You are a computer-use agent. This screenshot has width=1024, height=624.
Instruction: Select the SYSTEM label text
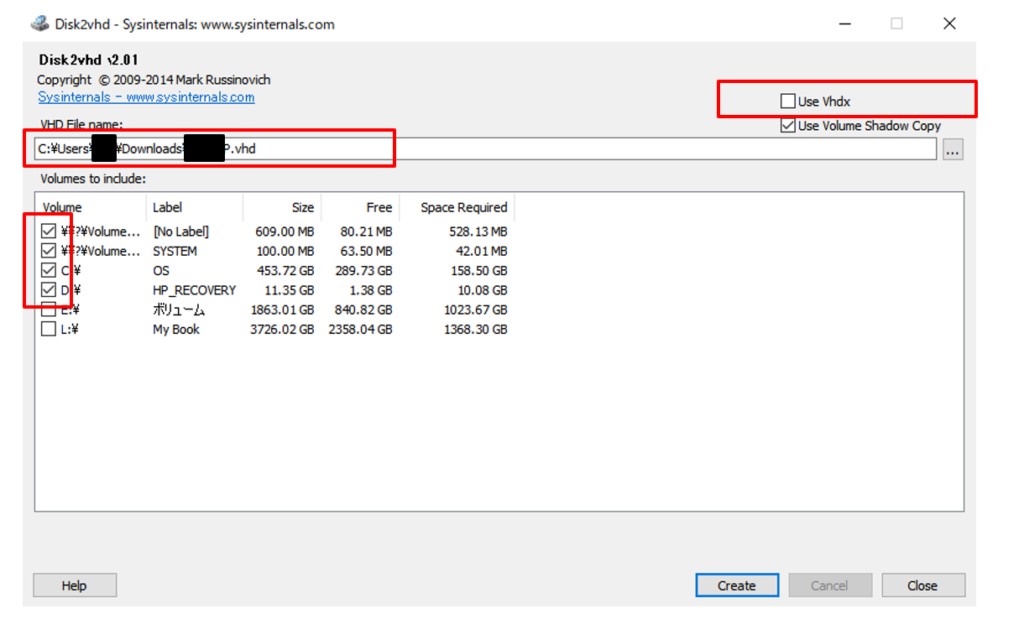coord(174,251)
